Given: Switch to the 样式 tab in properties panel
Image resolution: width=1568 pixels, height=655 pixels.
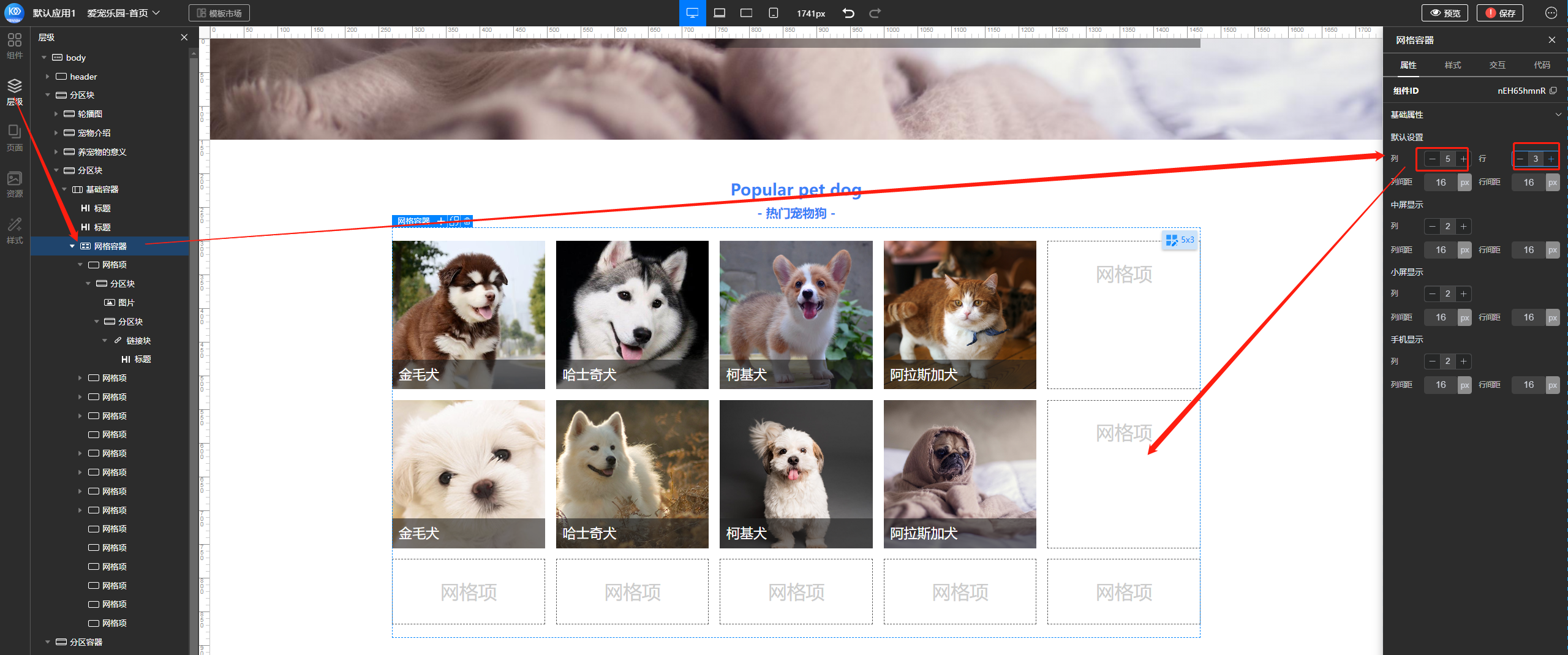Looking at the screenshot, I should point(1452,65).
